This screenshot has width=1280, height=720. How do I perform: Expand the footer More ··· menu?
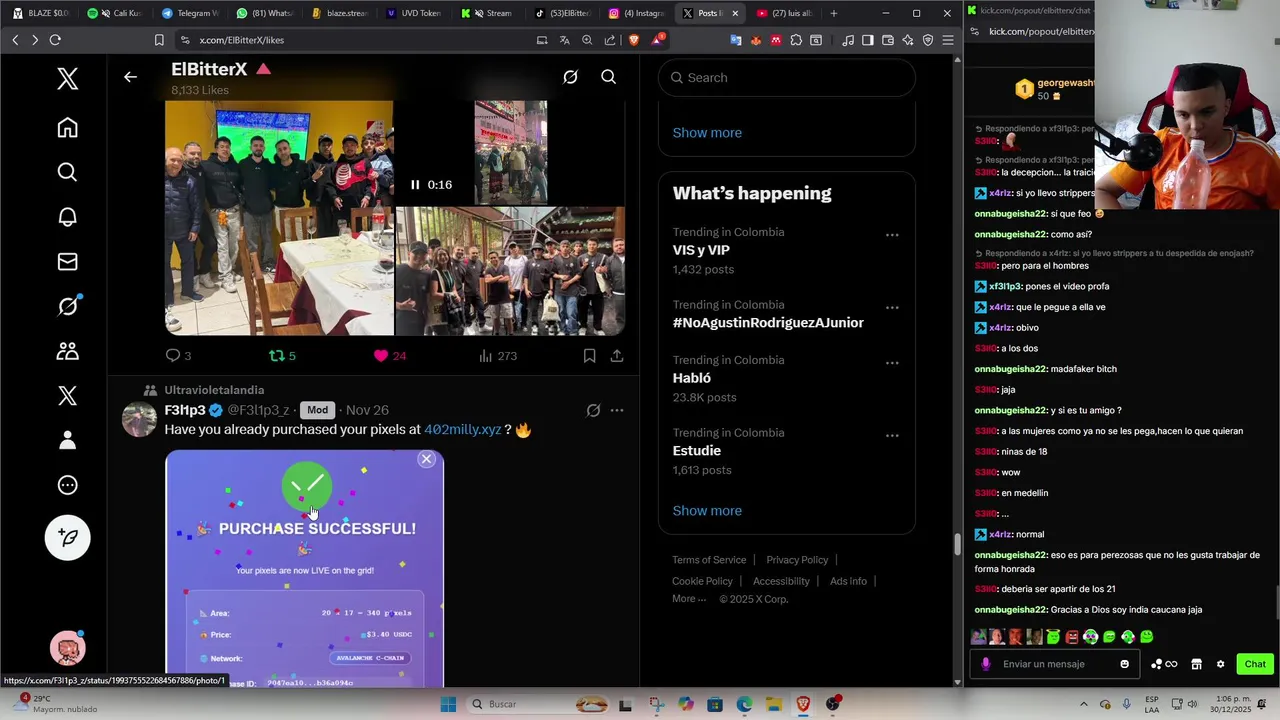tap(689, 599)
